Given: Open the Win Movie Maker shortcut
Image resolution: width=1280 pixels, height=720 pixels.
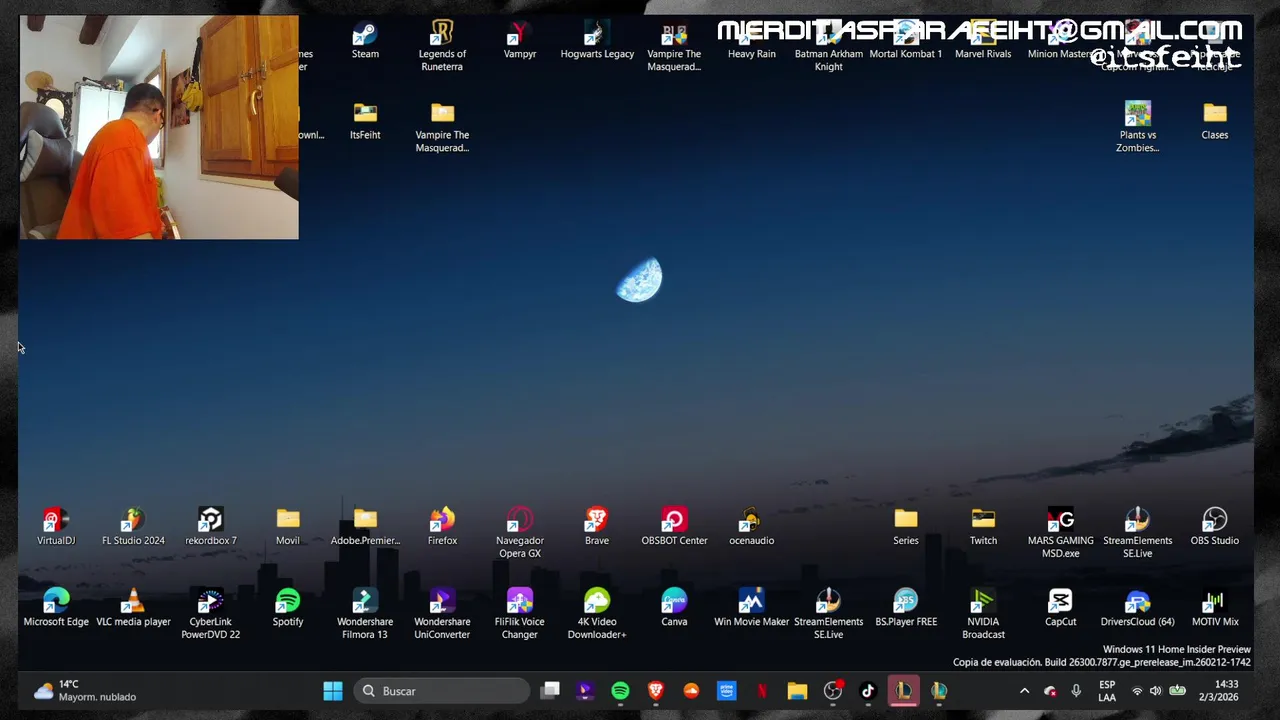Looking at the screenshot, I should pos(752,608).
